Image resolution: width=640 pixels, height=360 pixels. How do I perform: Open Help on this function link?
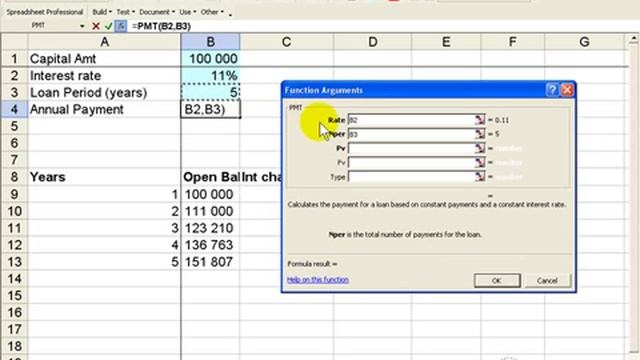(x=318, y=280)
